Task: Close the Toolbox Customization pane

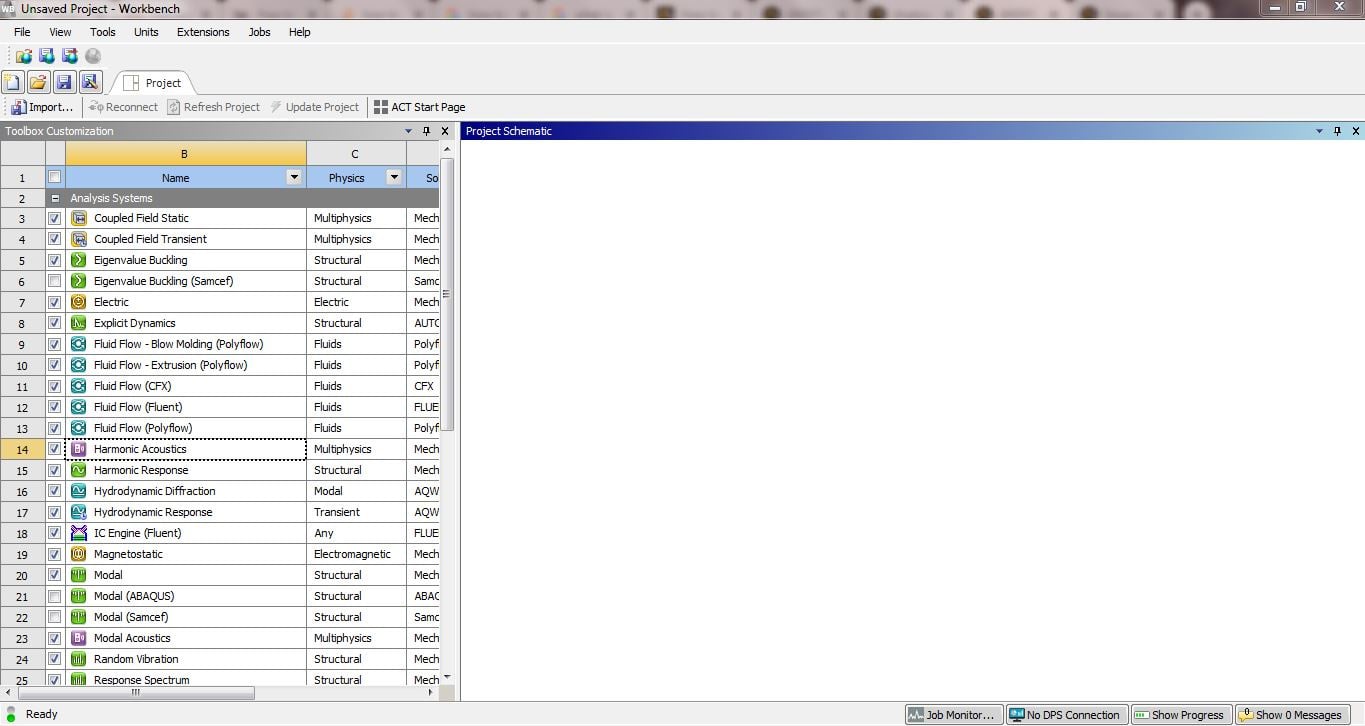Action: (445, 131)
